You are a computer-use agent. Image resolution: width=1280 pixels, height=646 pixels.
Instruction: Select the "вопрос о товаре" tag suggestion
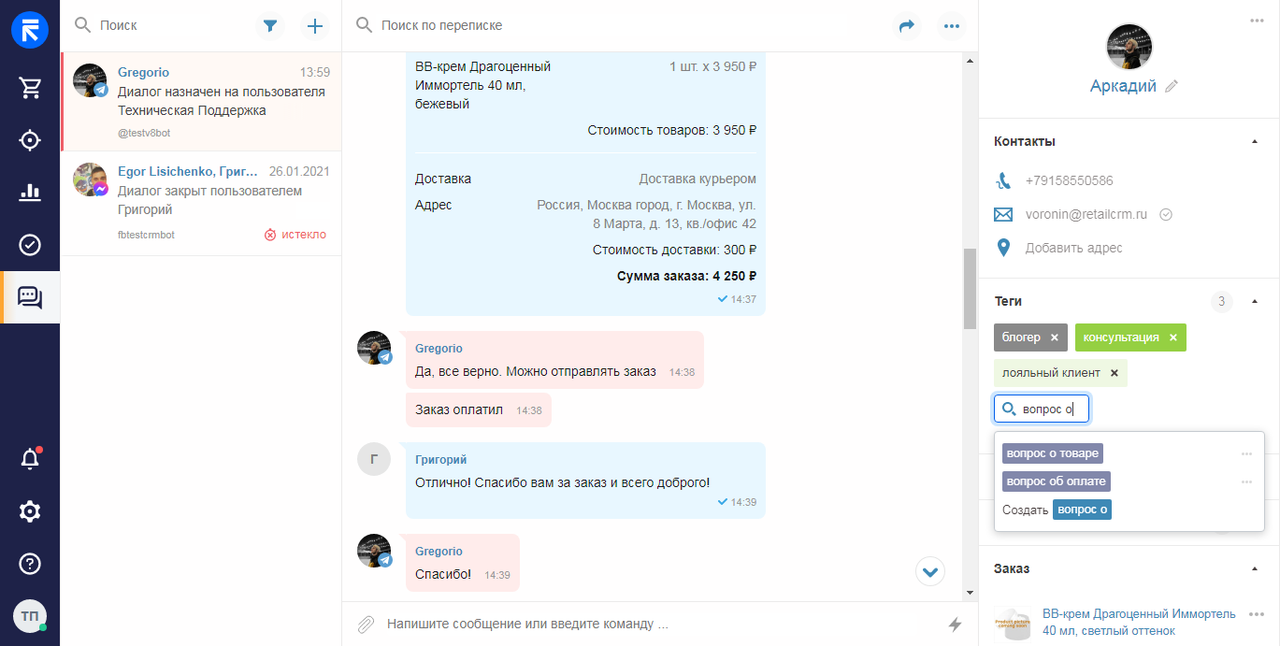tap(1052, 454)
